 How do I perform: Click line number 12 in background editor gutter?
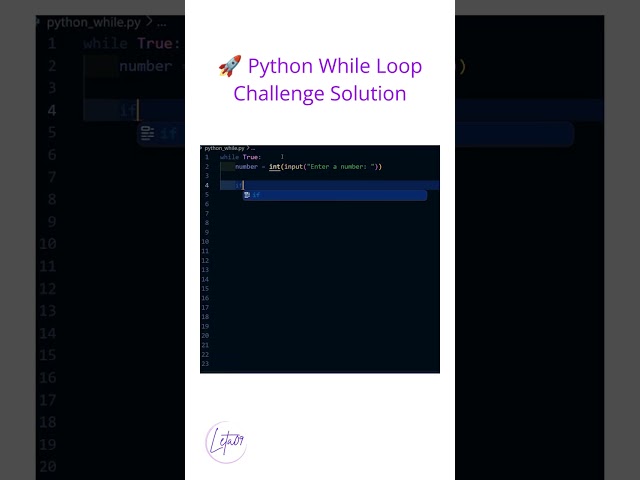[x=48, y=289]
